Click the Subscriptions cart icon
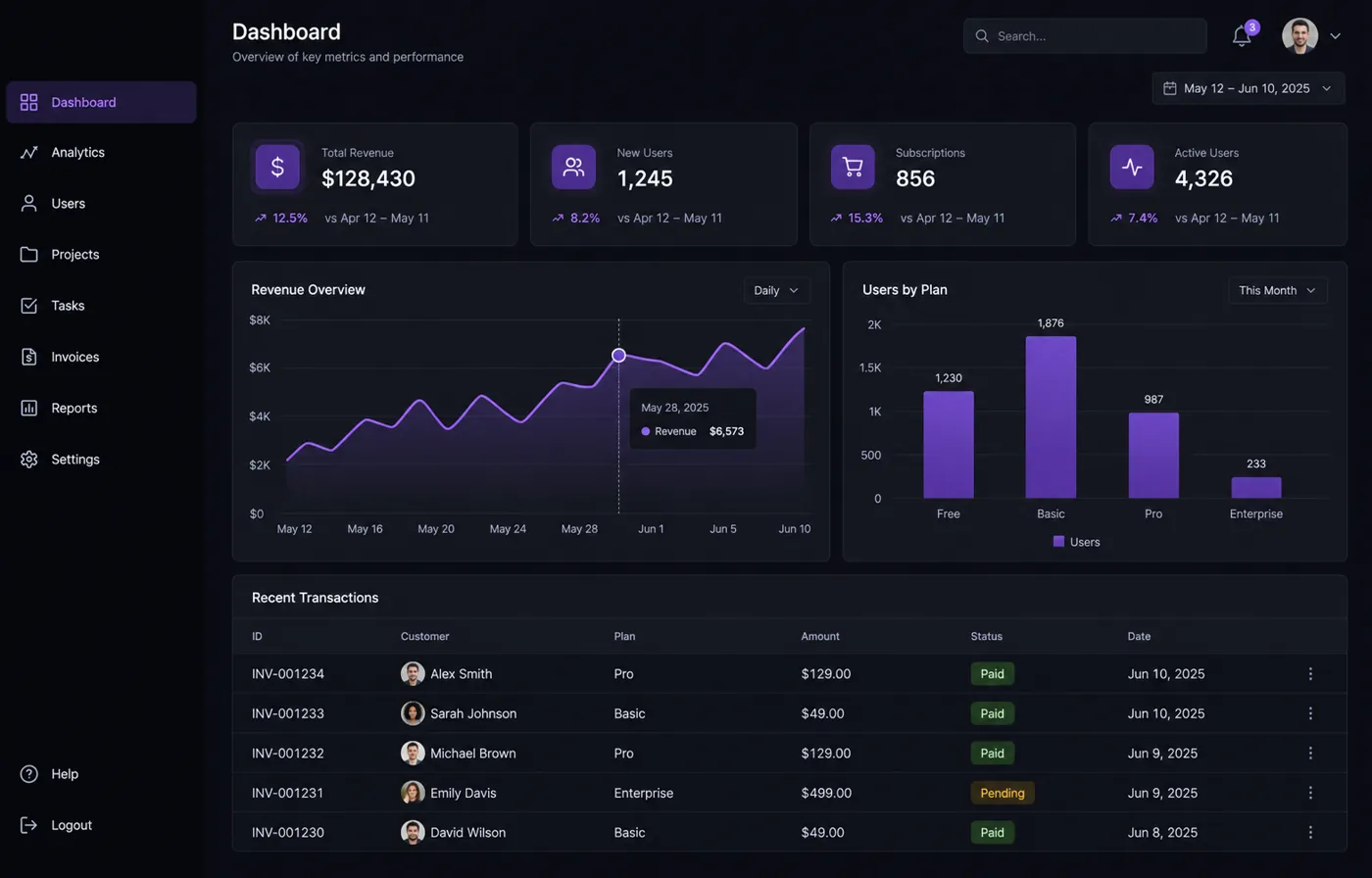The image size is (1372, 878). 853,167
